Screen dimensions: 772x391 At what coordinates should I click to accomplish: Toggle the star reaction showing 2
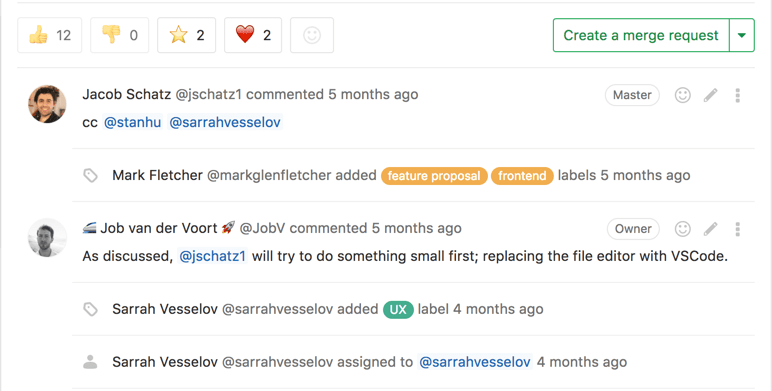click(187, 35)
